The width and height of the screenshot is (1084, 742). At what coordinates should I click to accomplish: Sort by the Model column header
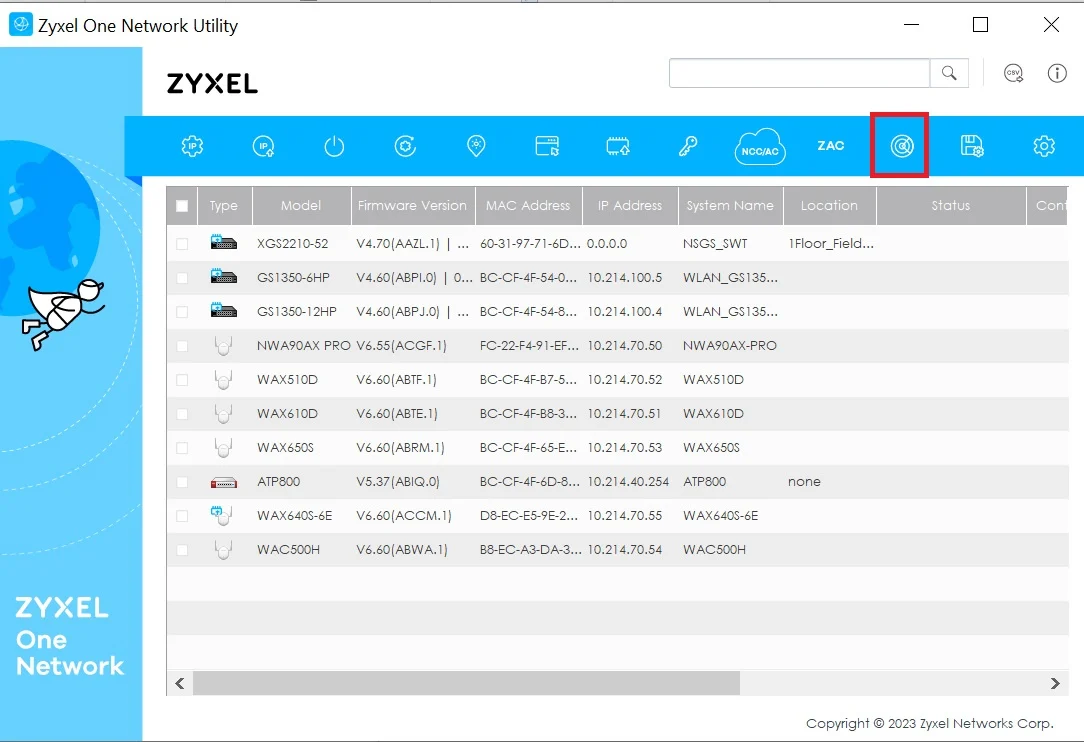click(301, 205)
